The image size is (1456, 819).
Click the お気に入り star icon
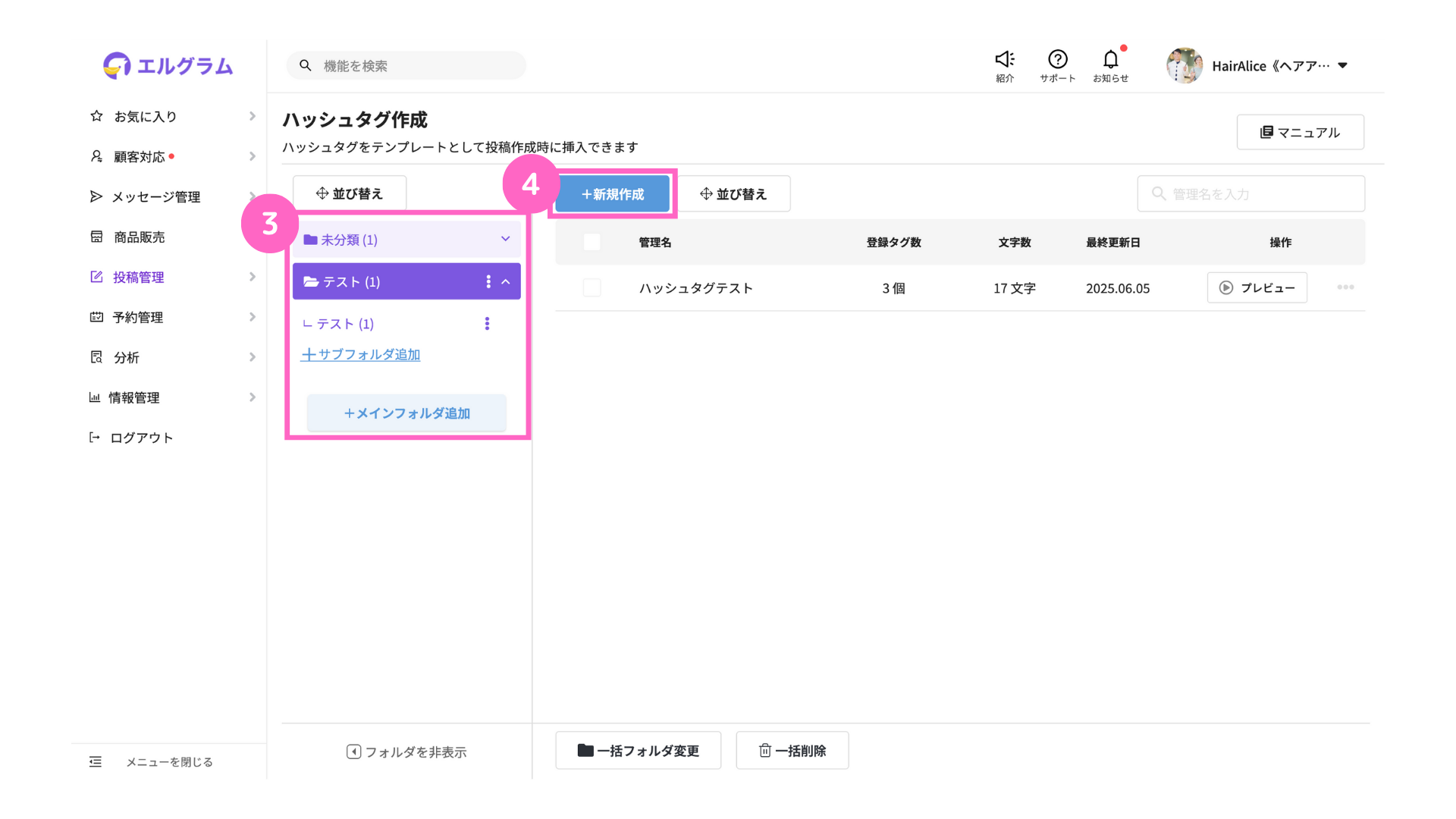click(96, 116)
